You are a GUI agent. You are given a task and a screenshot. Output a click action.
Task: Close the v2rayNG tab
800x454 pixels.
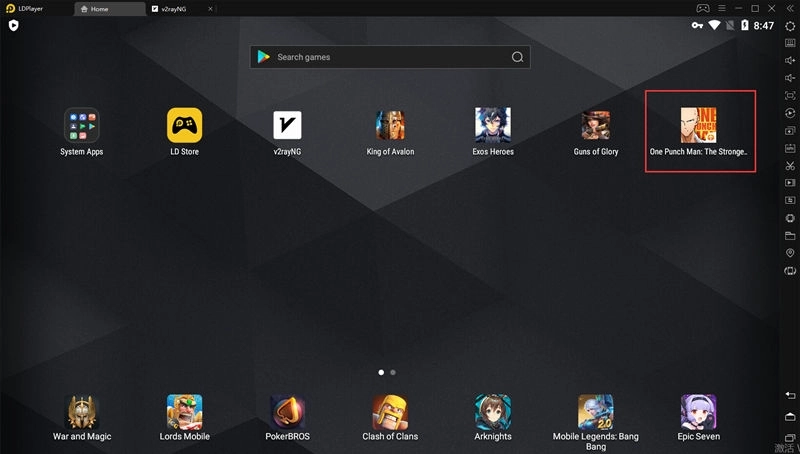coord(210,9)
